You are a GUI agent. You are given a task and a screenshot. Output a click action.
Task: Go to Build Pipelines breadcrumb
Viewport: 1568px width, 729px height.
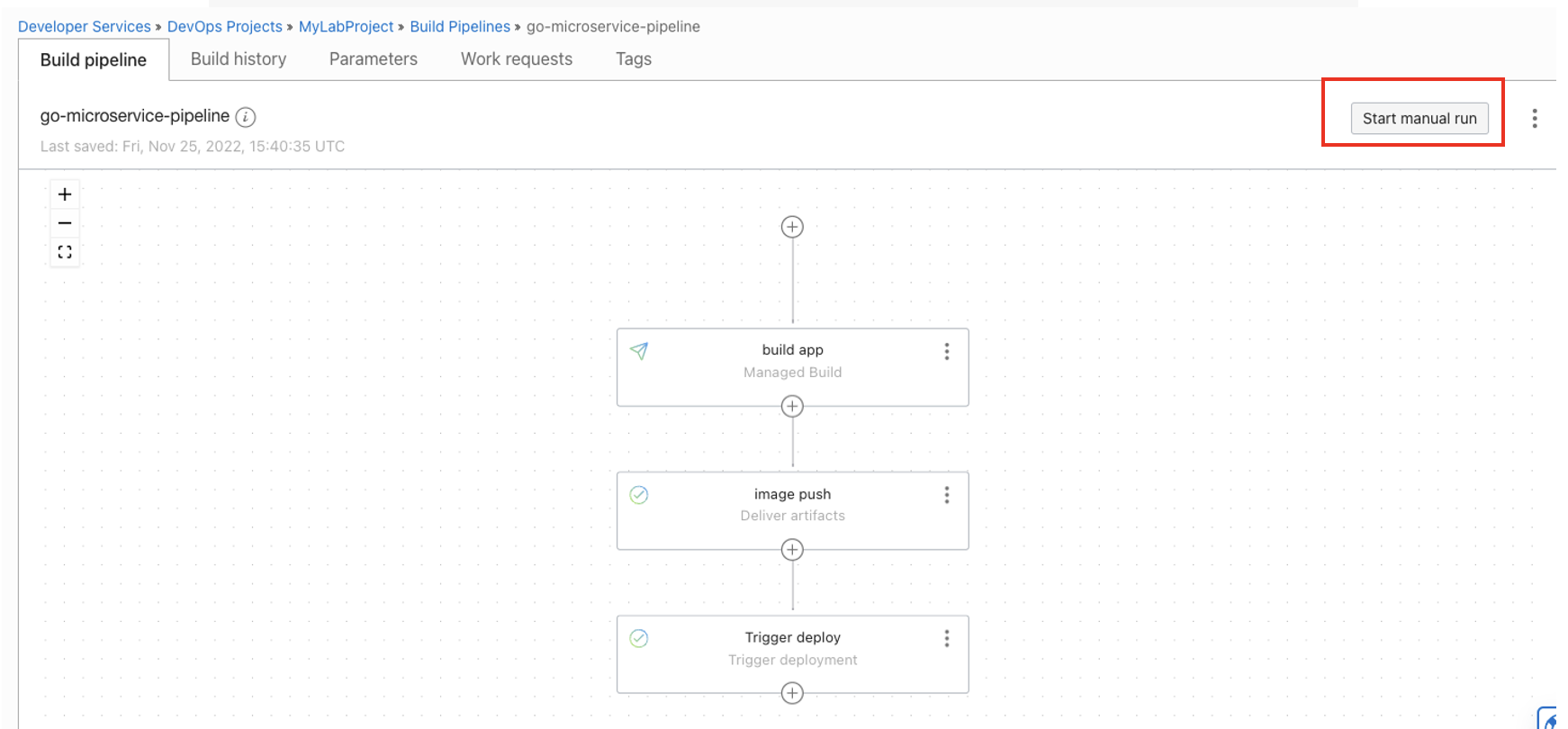tap(460, 26)
